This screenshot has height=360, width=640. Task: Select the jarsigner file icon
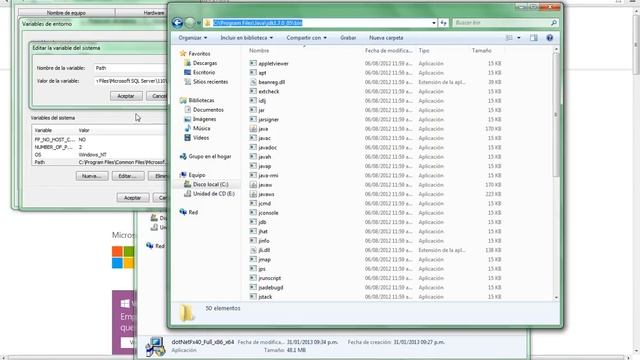coord(253,119)
